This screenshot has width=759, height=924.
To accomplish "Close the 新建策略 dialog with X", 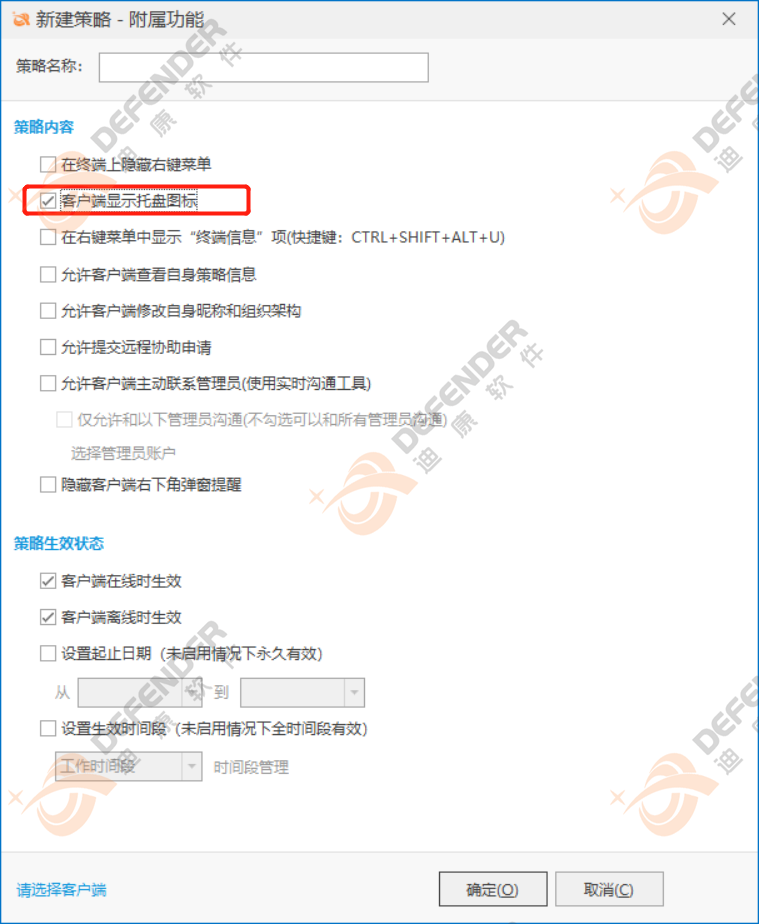I will pos(728,19).
